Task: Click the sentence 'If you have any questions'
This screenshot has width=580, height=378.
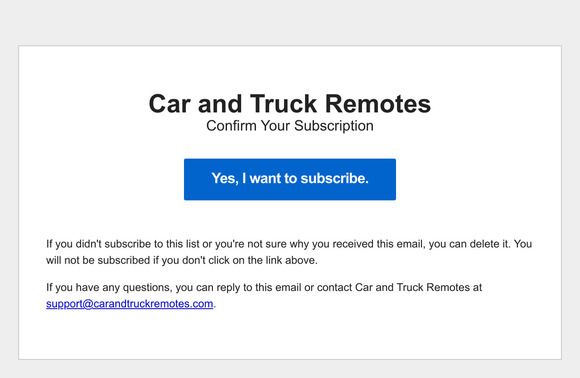Action: [x=264, y=295]
